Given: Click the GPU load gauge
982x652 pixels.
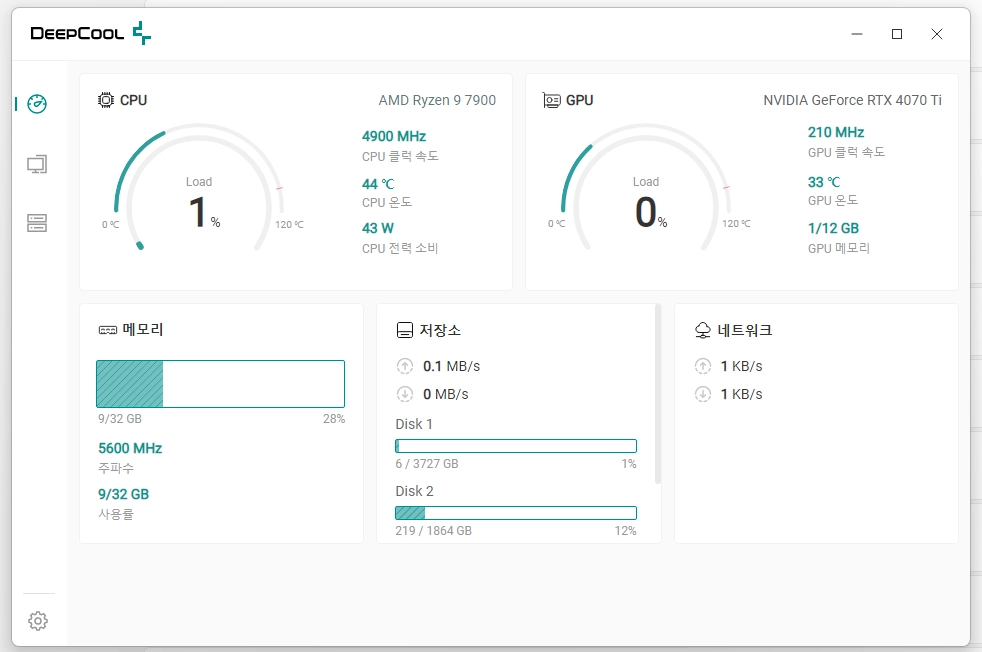Looking at the screenshot, I should point(646,188).
